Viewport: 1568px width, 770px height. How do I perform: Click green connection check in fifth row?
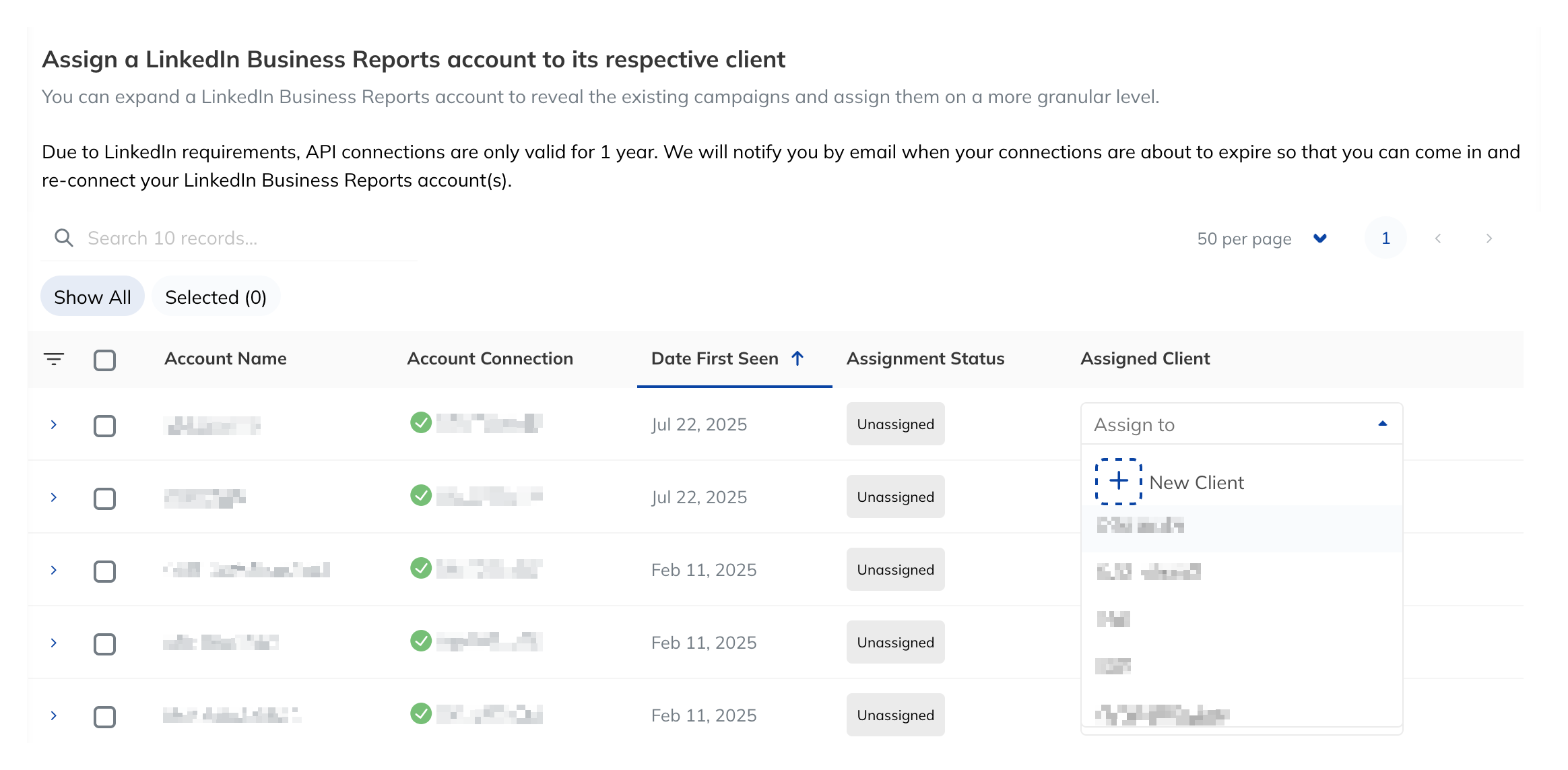(421, 713)
